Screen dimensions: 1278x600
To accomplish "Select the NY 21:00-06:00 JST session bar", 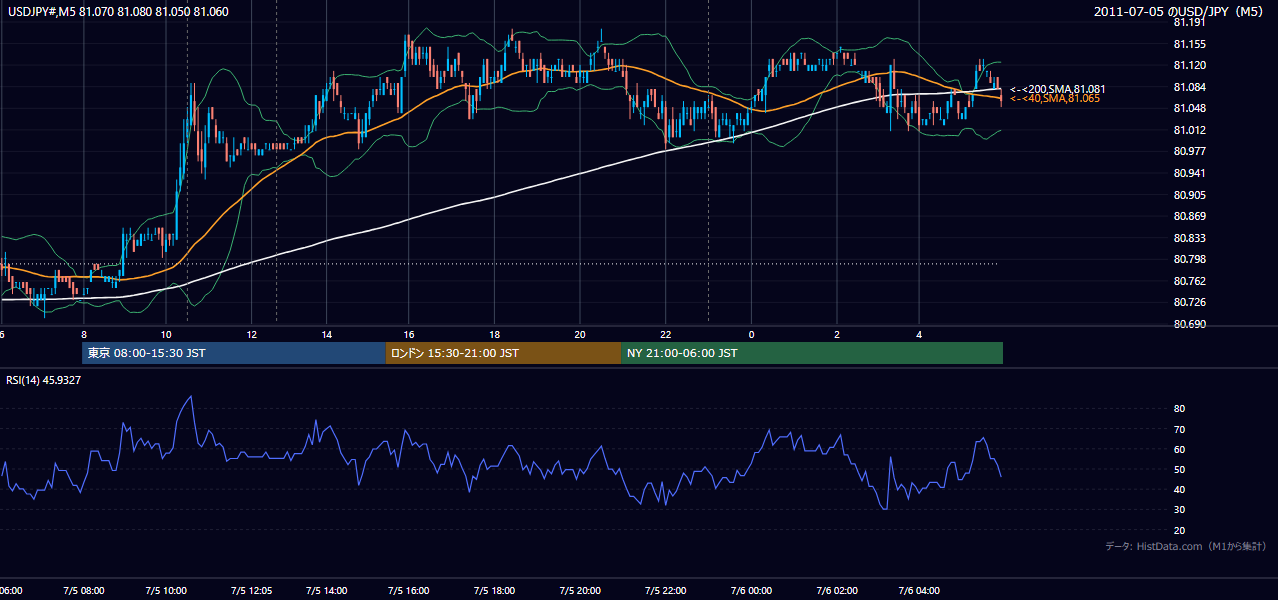I will [x=812, y=353].
